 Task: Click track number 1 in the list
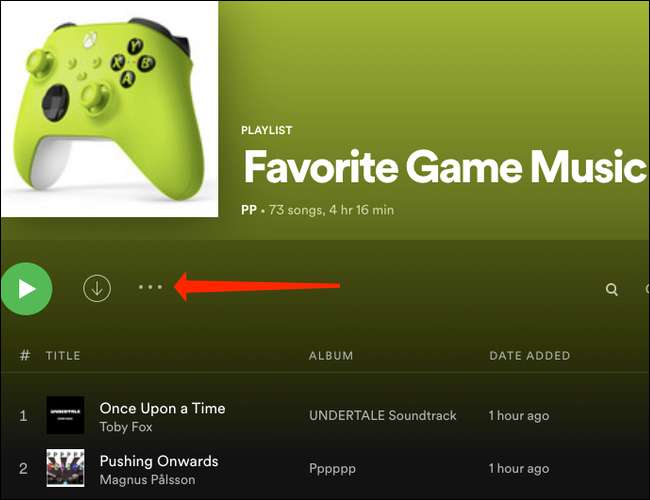pyautogui.click(x=23, y=415)
